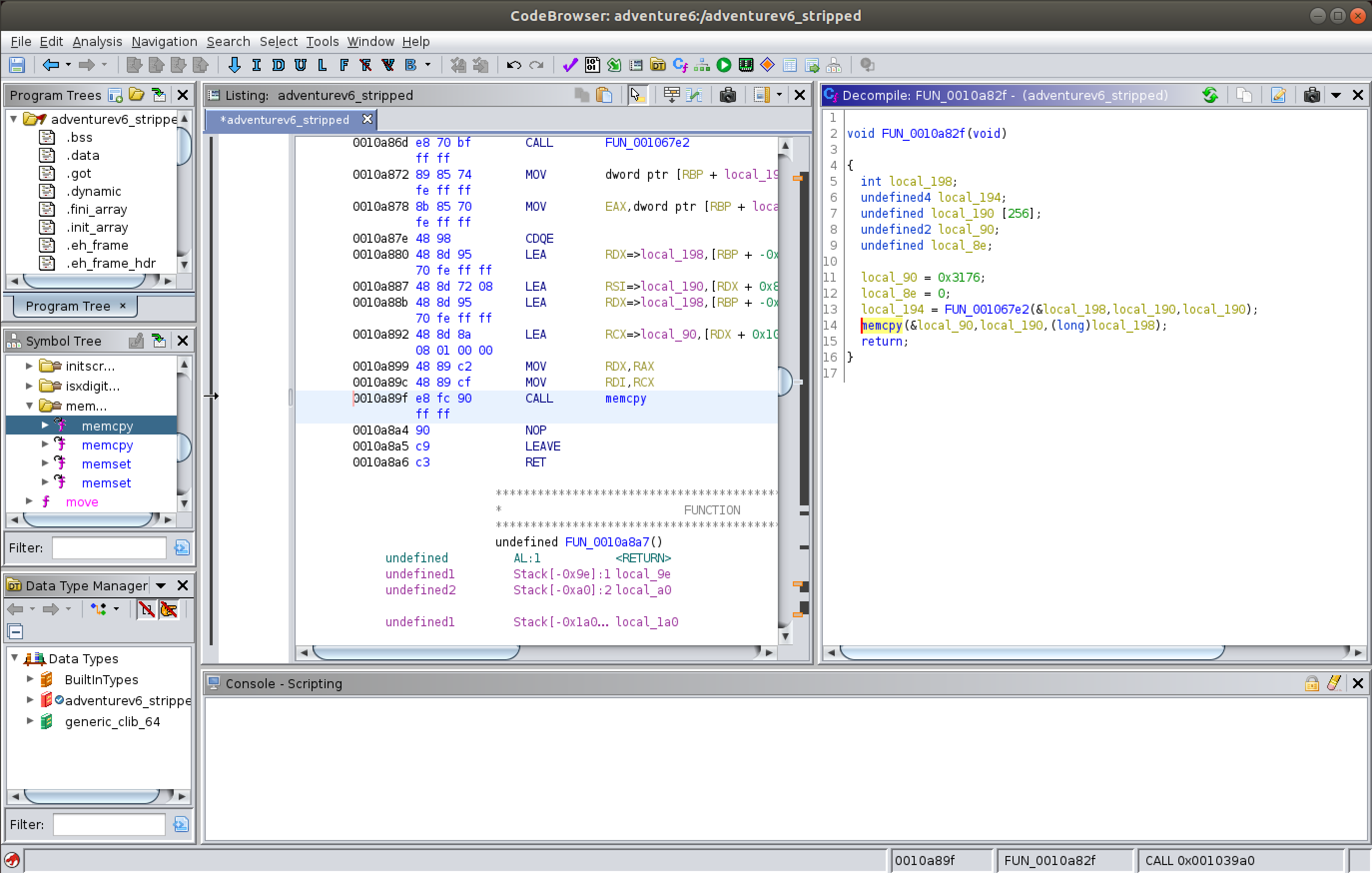Click the Undo arrow in the toolbar

pyautogui.click(x=513, y=65)
